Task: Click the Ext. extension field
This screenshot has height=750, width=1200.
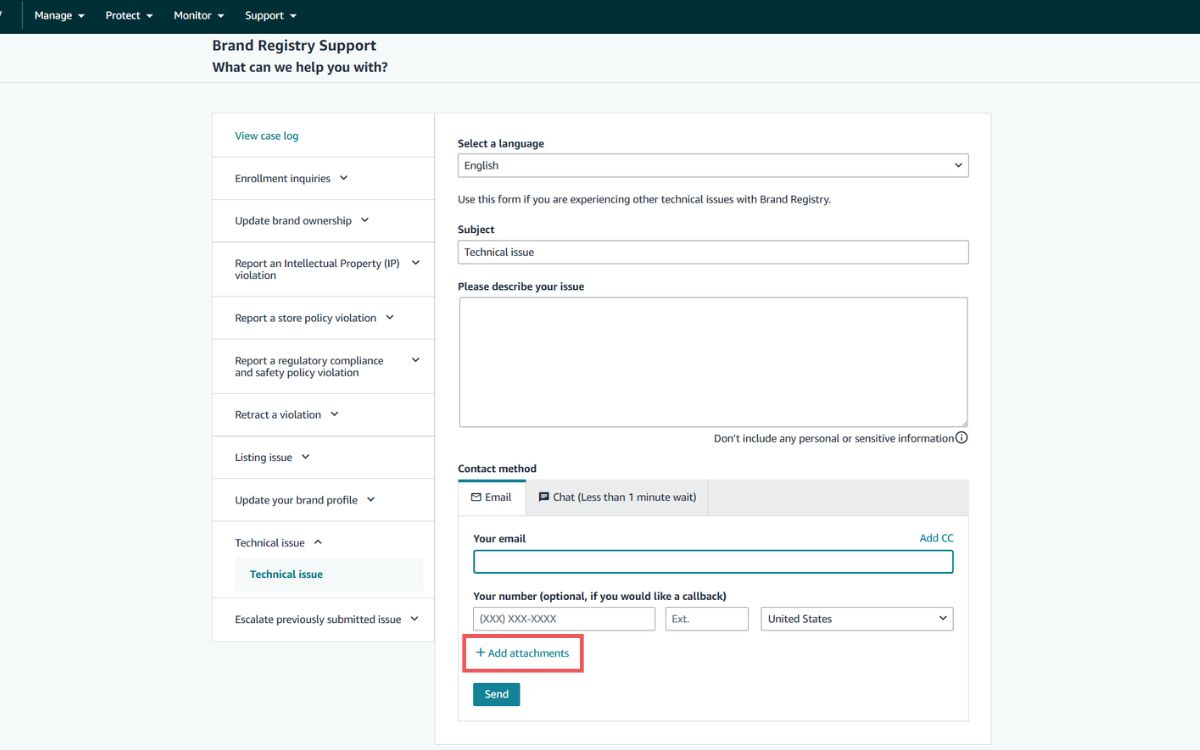Action: [x=707, y=619]
